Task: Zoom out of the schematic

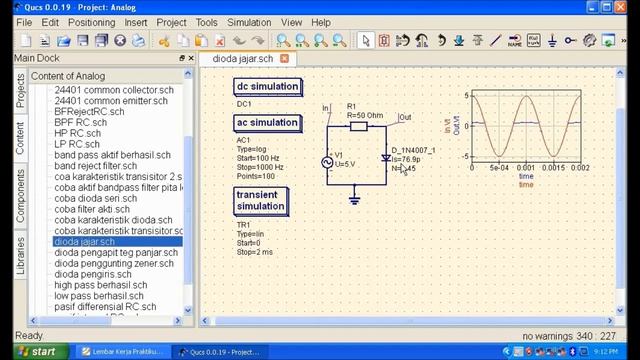Action: 340,40
